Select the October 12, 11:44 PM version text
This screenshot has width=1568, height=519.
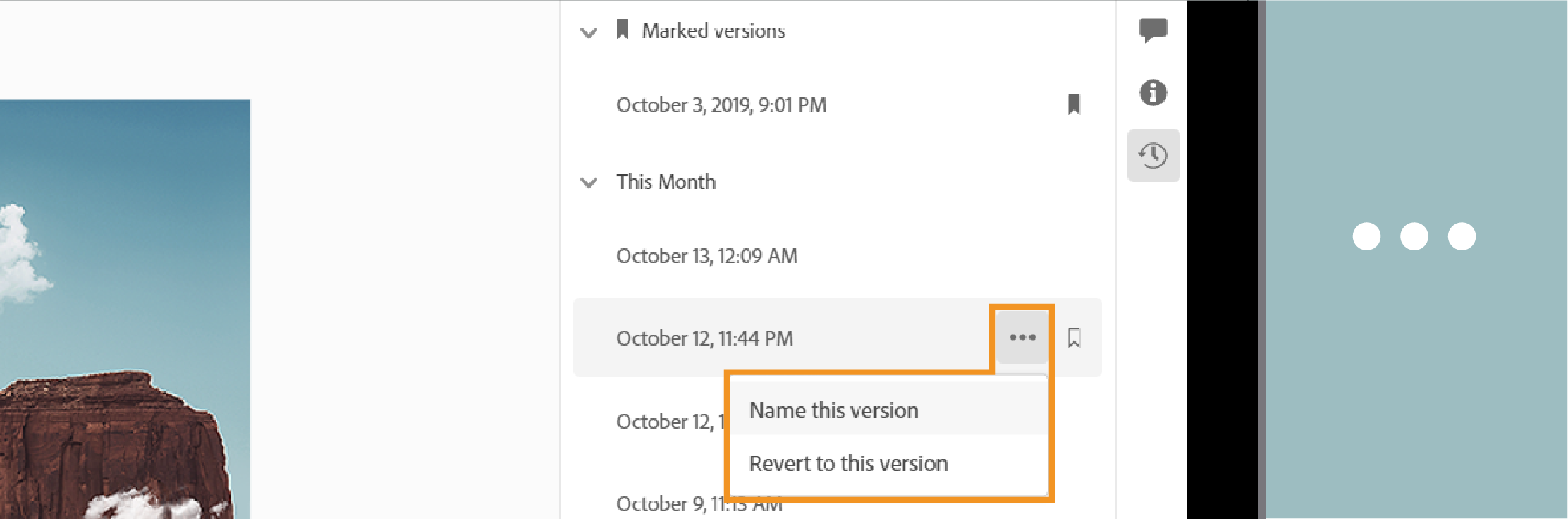pos(704,338)
